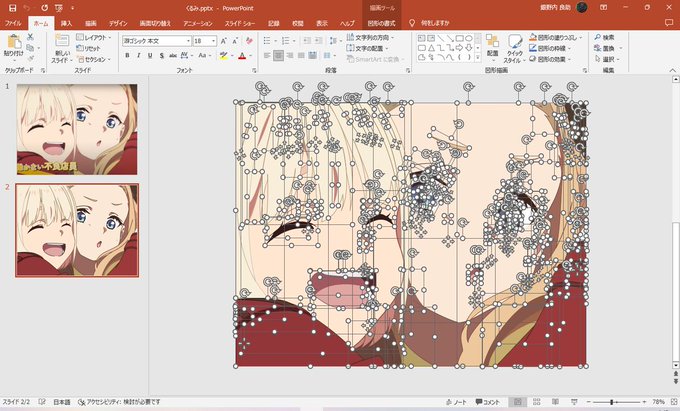Decrease list indent level icon
The width and height of the screenshot is (680, 411).
pos(307,41)
